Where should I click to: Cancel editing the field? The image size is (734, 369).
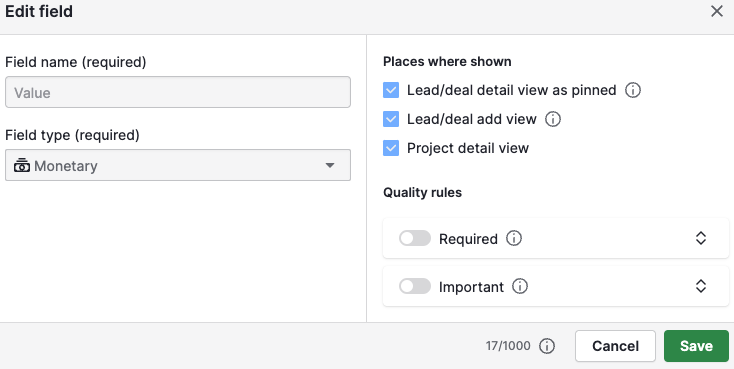click(x=615, y=346)
